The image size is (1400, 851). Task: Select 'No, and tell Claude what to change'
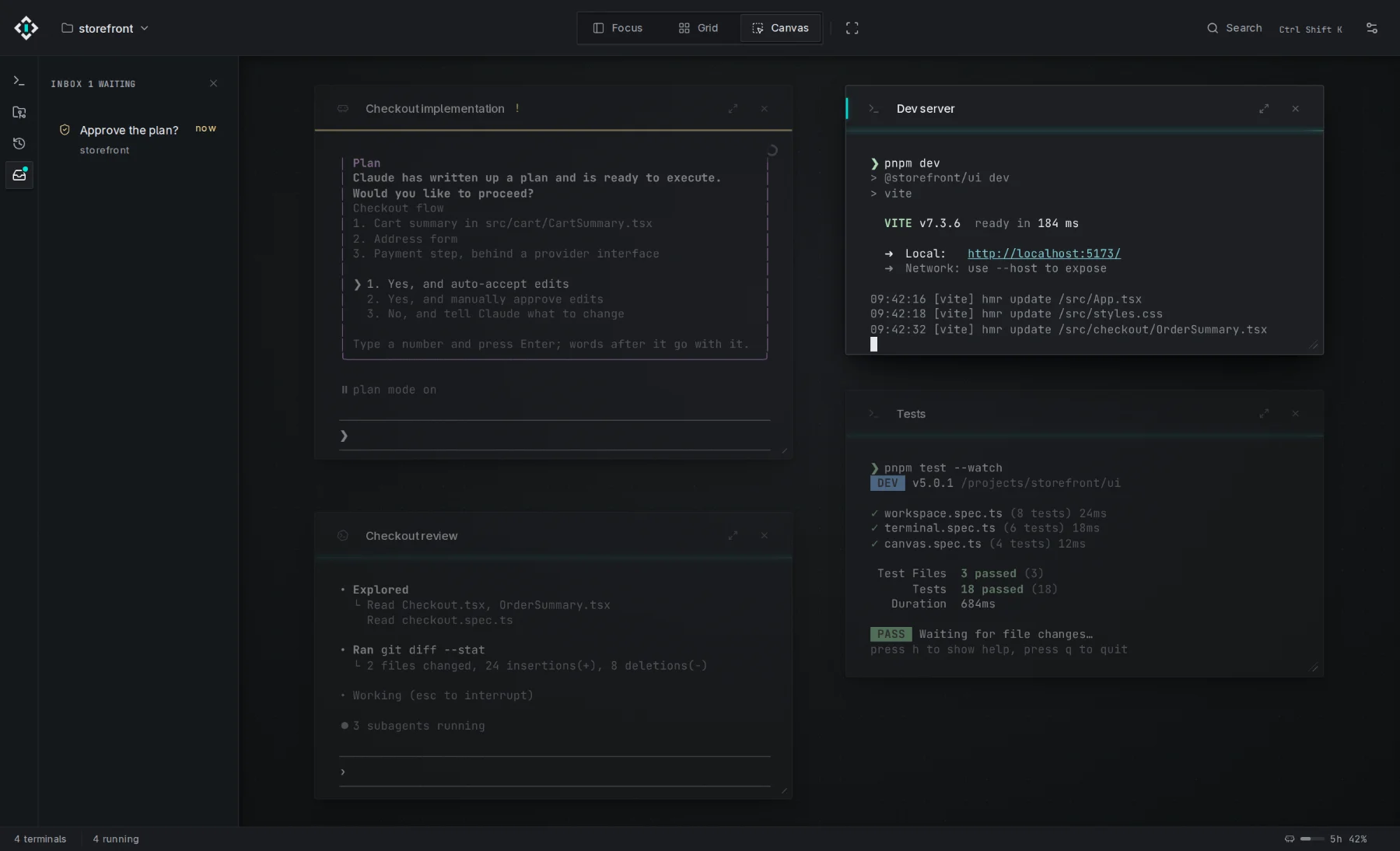(x=495, y=314)
